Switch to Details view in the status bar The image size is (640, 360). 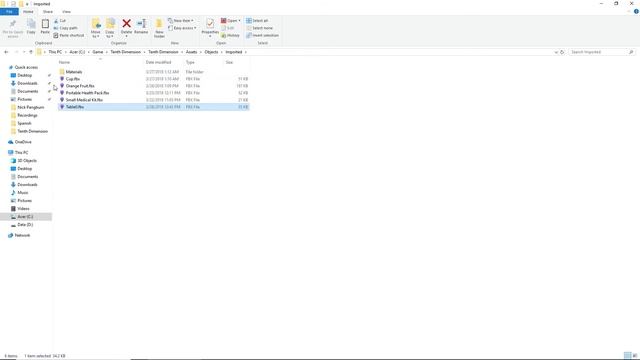click(x=627, y=356)
